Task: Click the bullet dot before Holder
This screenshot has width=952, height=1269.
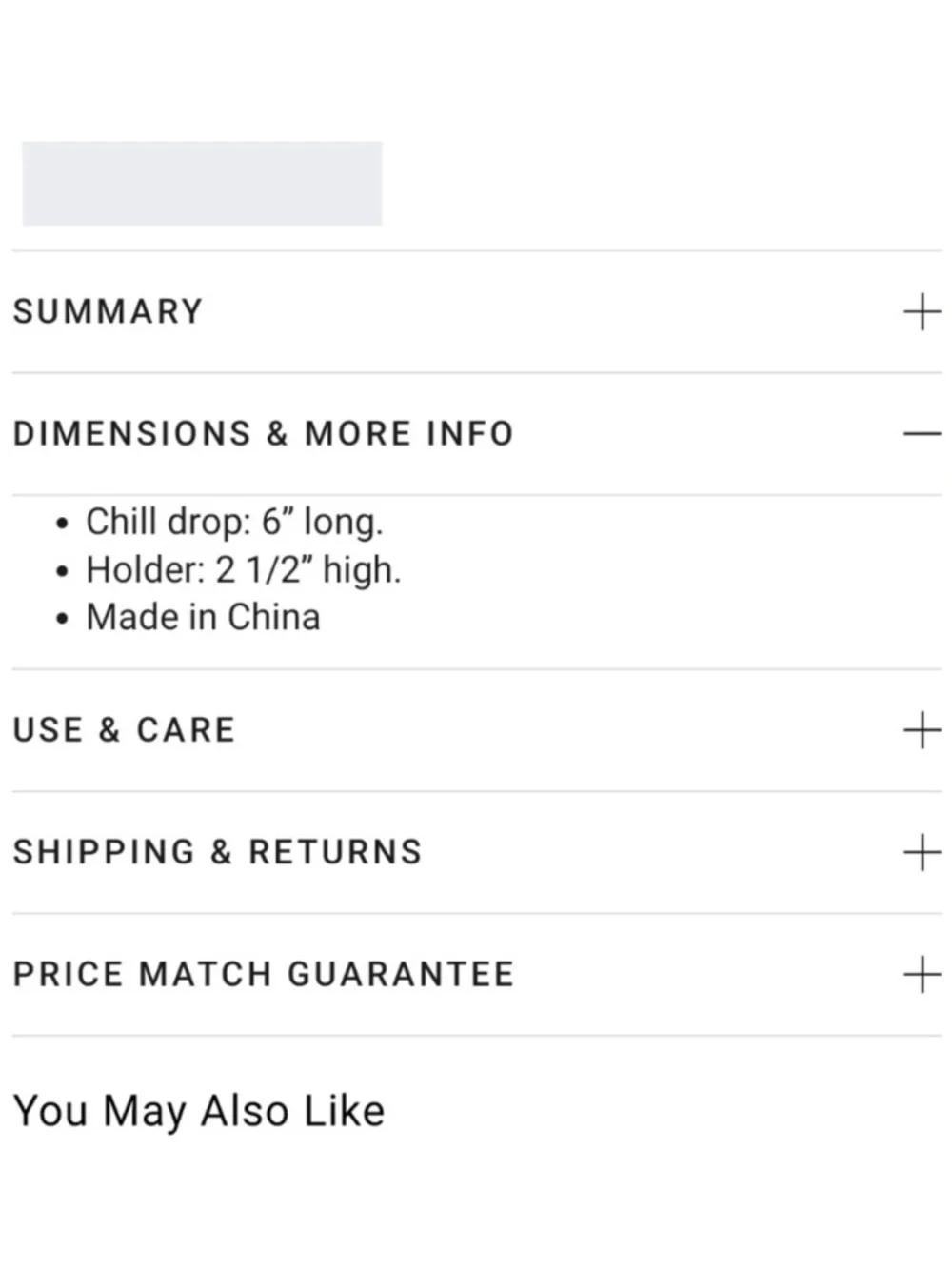Action: pyautogui.click(x=62, y=572)
